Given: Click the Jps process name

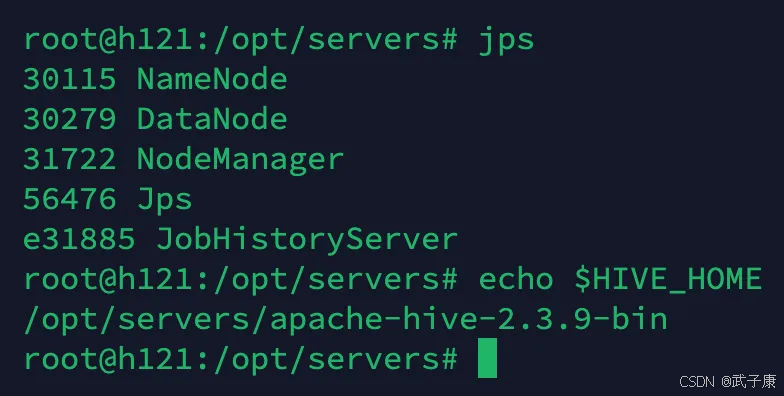Looking at the screenshot, I should 164,200.
